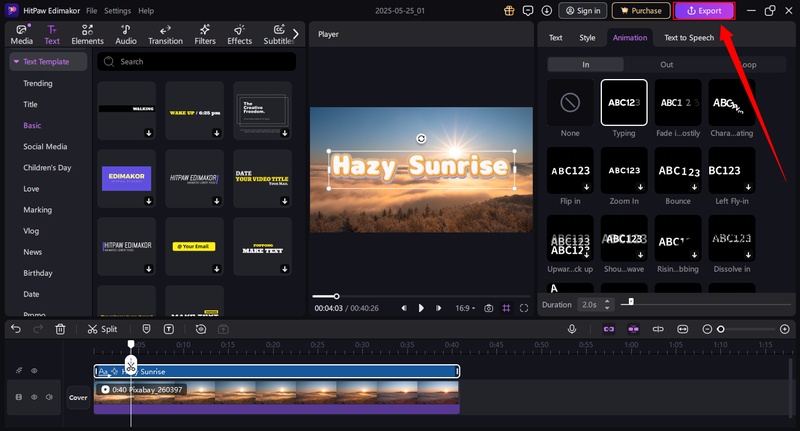This screenshot has height=431, width=800.
Task: Open the Settings menu
Action: 117,10
